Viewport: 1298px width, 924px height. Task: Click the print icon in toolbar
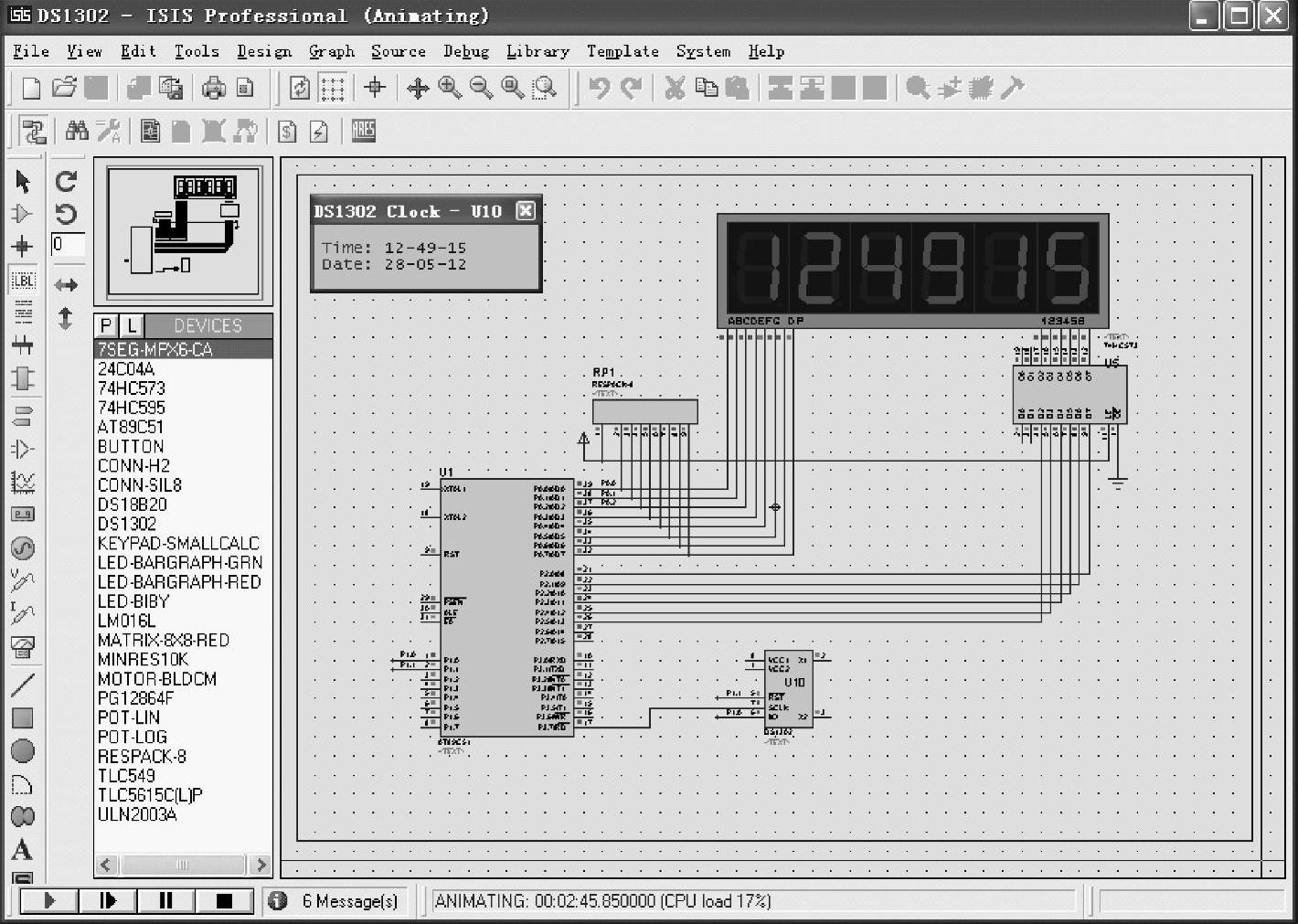(214, 88)
